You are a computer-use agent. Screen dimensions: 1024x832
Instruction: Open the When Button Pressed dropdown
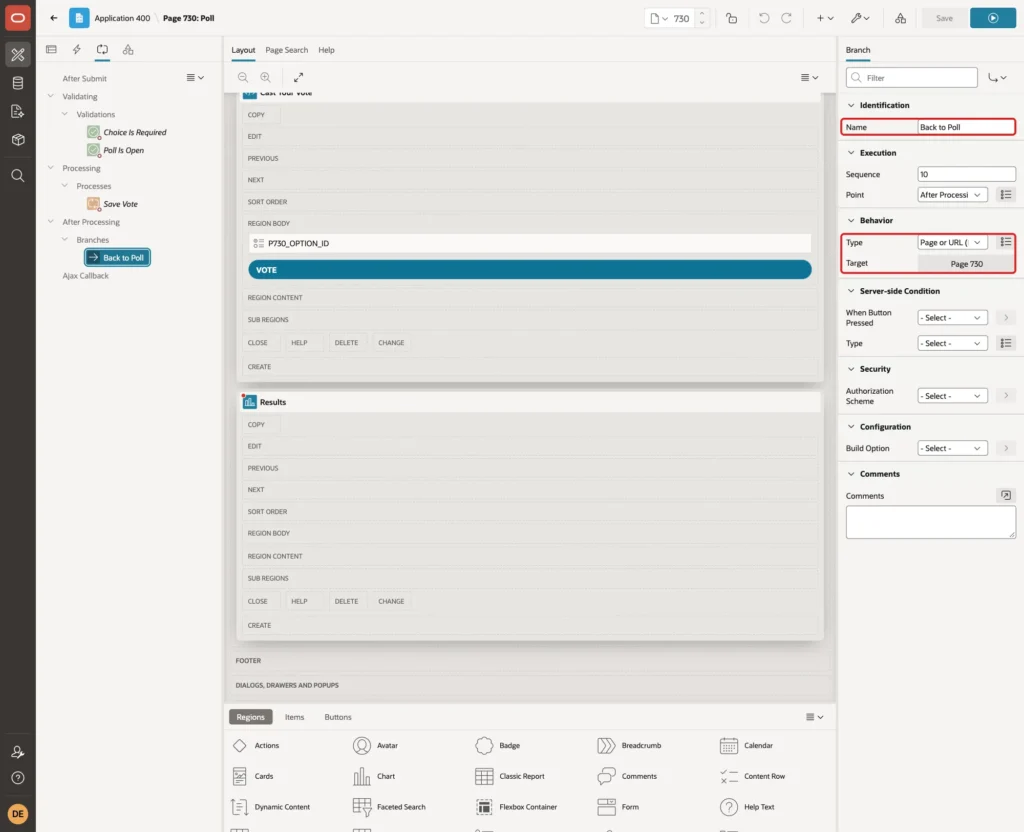[x=952, y=317]
